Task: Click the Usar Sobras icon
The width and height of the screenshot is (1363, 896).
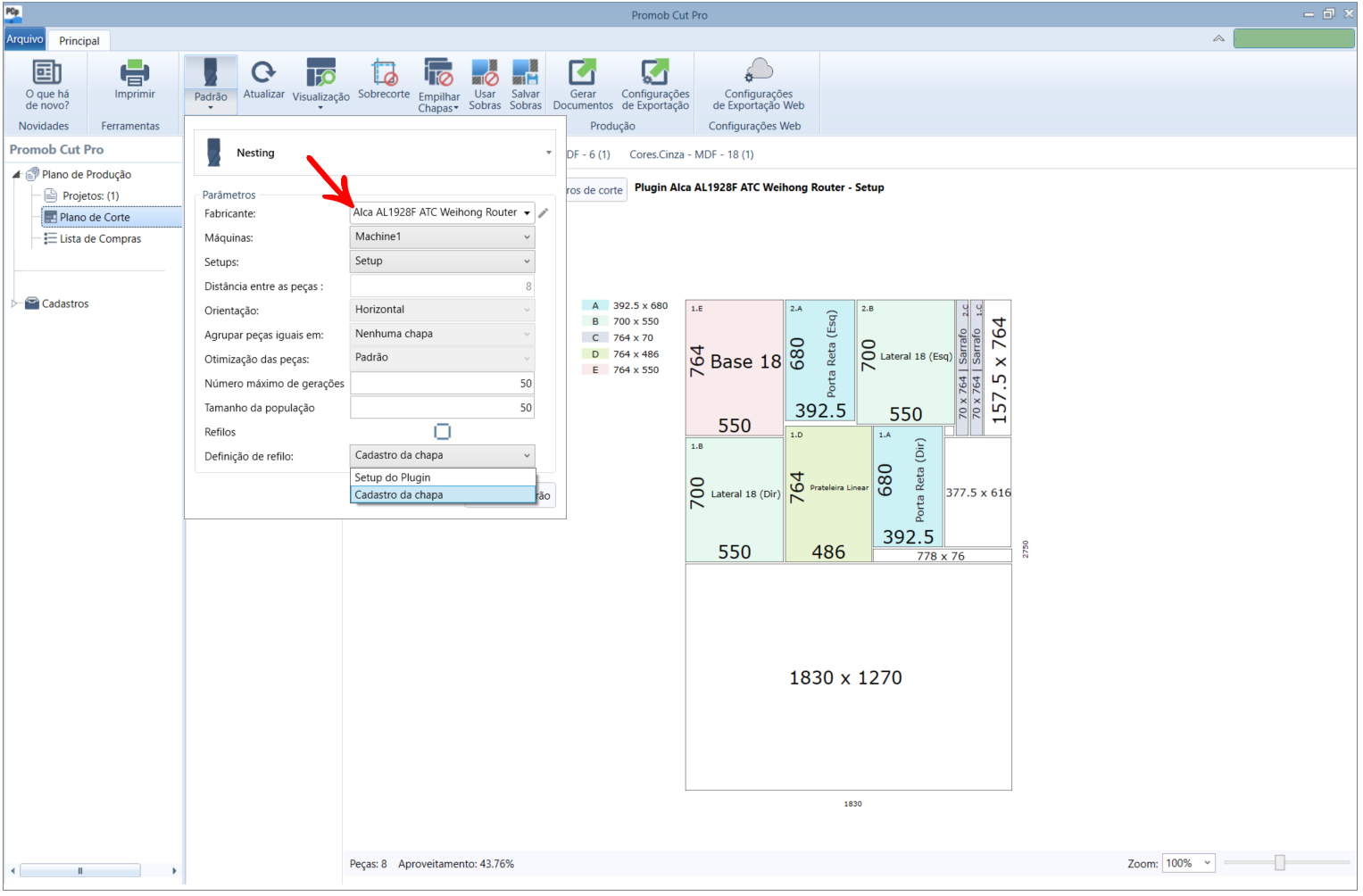Action: point(485,72)
